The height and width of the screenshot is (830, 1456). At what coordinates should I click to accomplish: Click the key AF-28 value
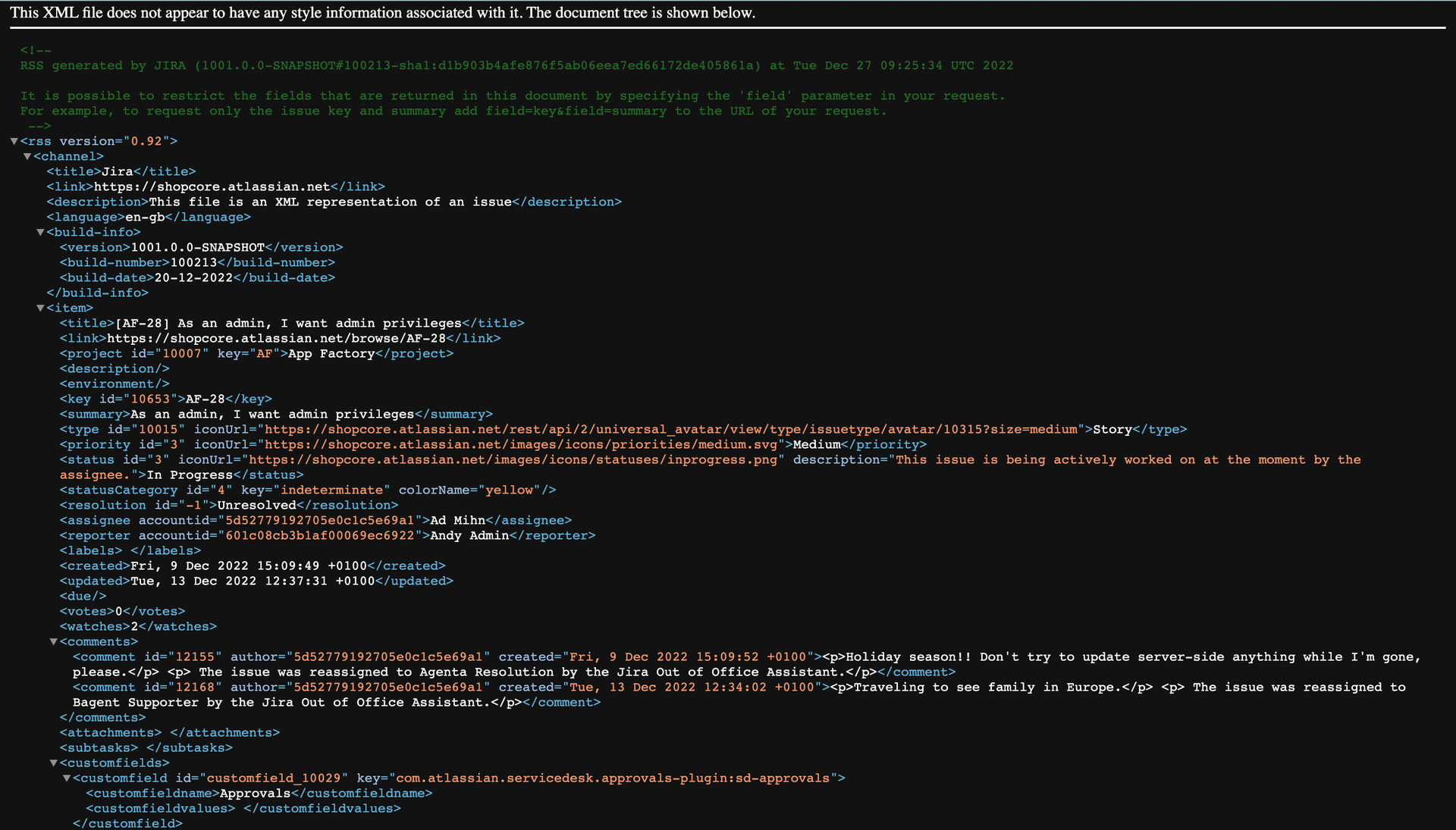206,399
